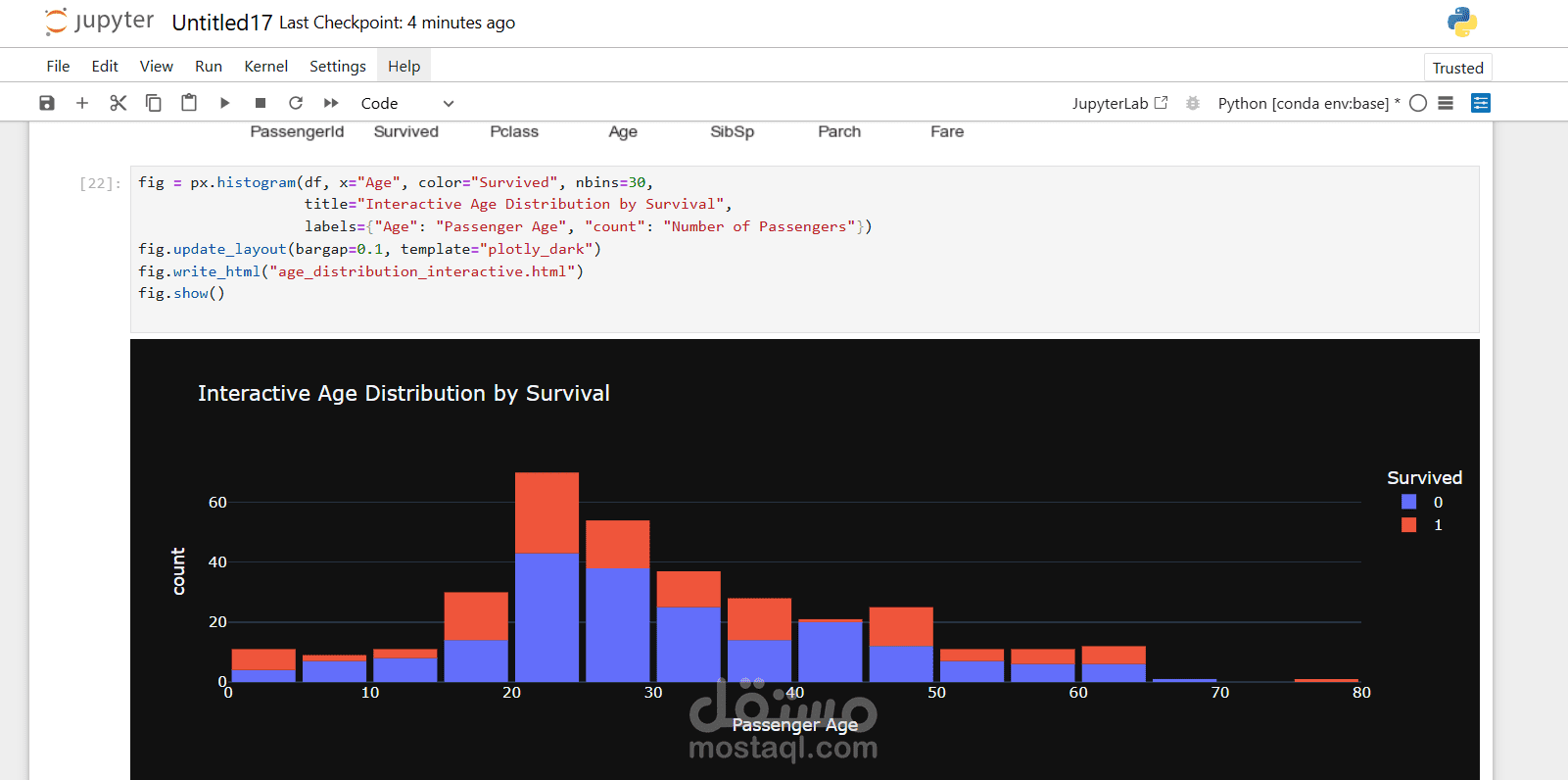
Task: Save the notebook with the floppy disk icon
Action: (47, 103)
